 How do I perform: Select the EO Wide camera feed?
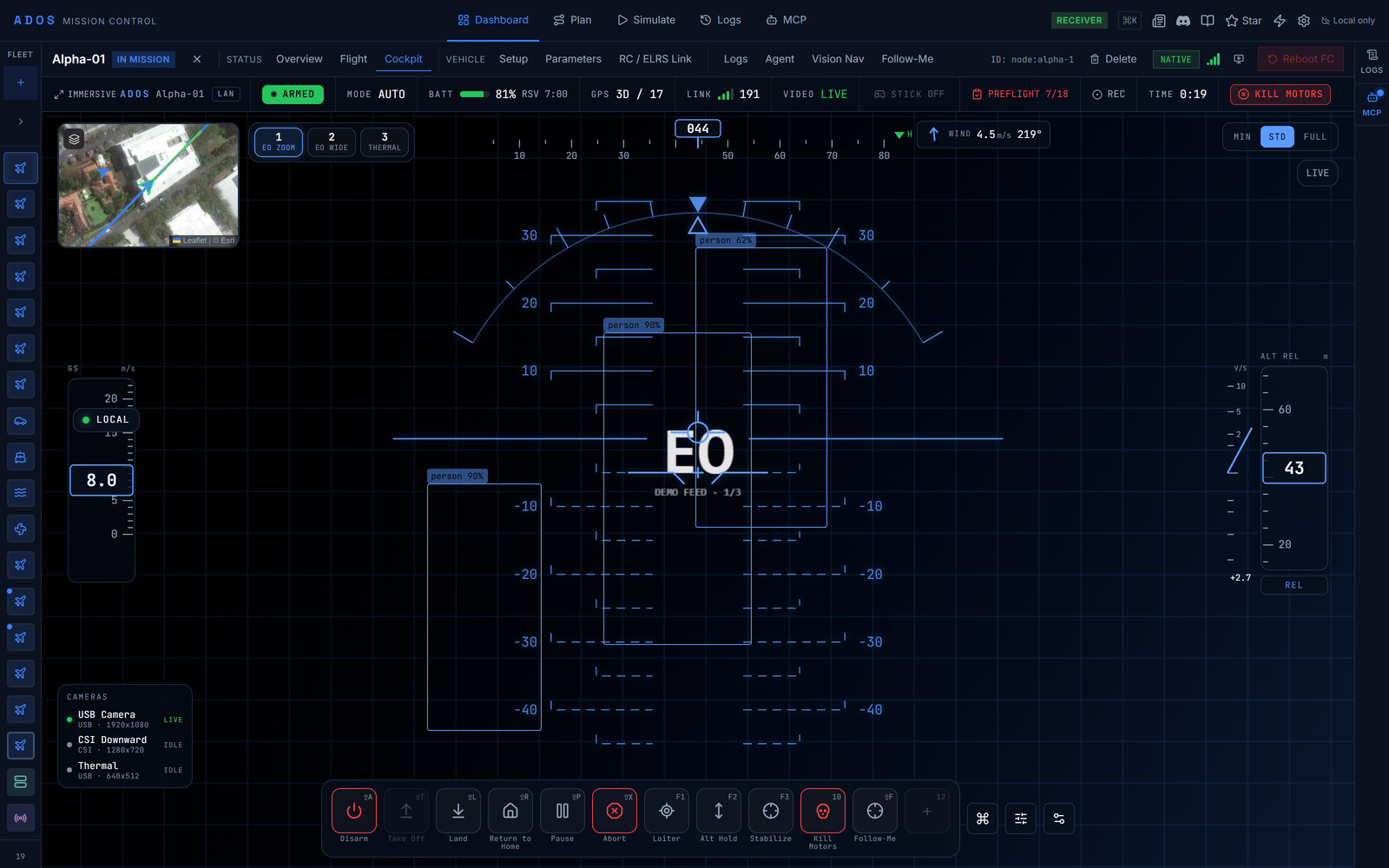coord(332,141)
